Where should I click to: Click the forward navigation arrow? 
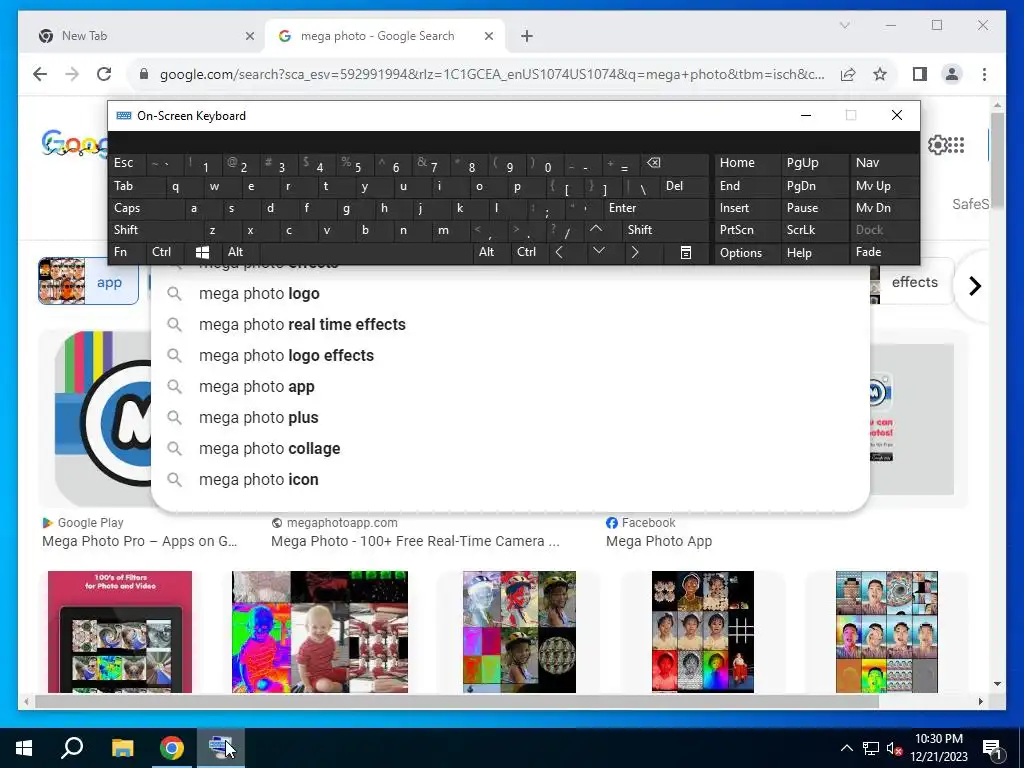pos(72,74)
